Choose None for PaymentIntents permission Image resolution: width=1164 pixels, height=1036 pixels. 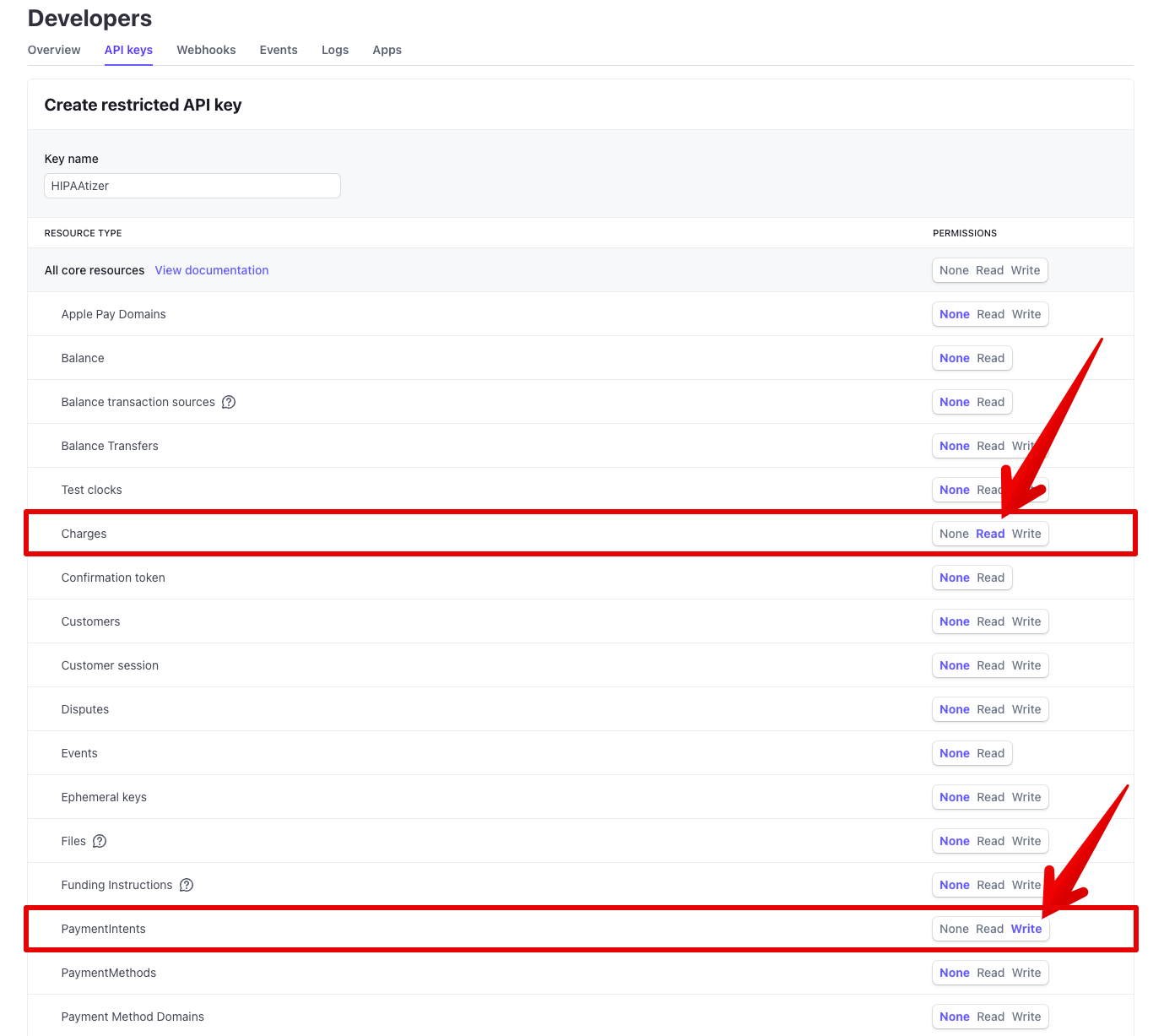(x=954, y=929)
